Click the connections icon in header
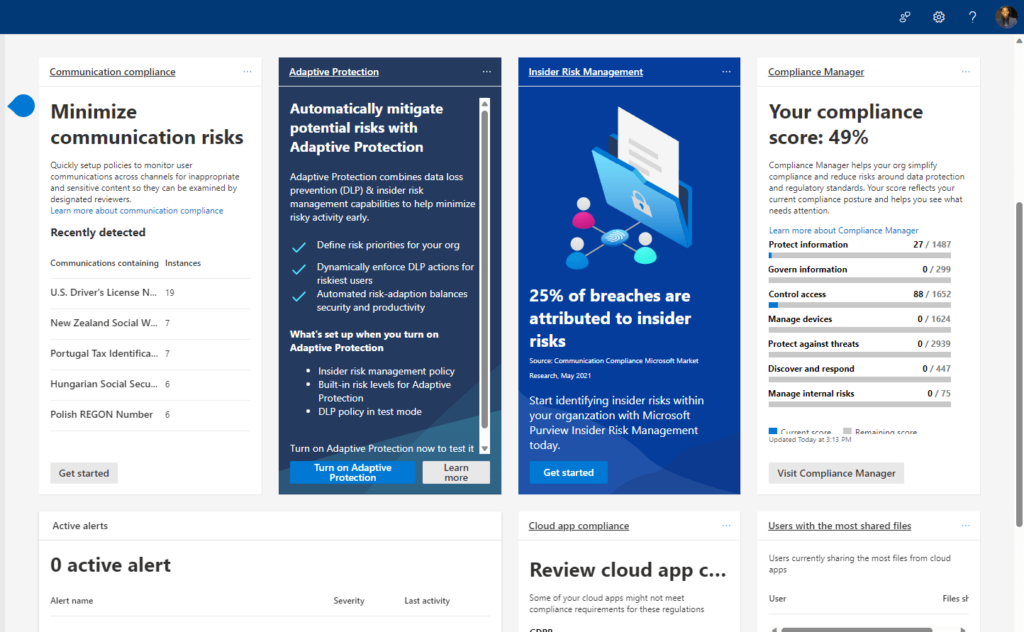Screen dimensions: 1024x632 coord(904,17)
